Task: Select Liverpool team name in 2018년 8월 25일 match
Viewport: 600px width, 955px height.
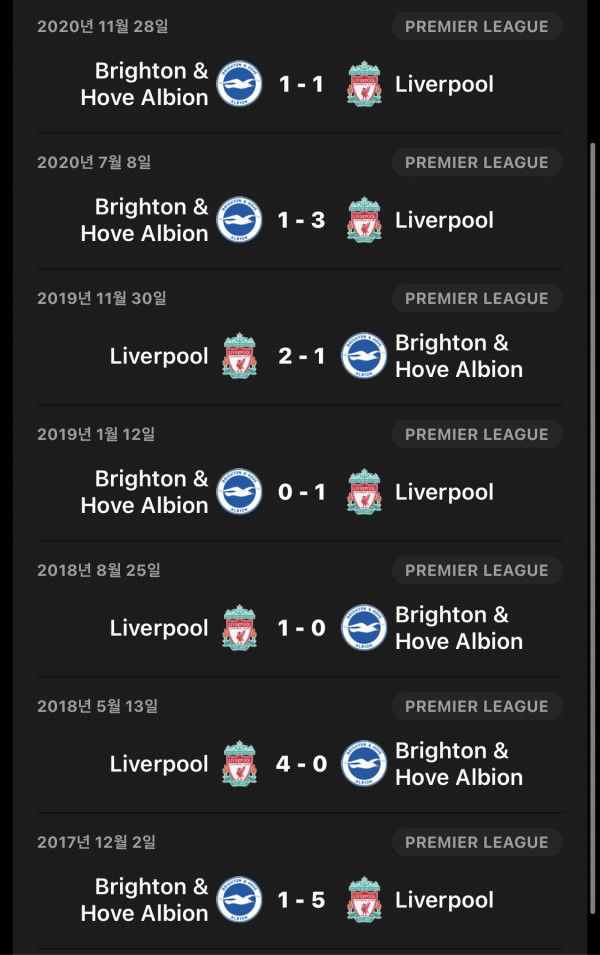Action: click(x=159, y=628)
